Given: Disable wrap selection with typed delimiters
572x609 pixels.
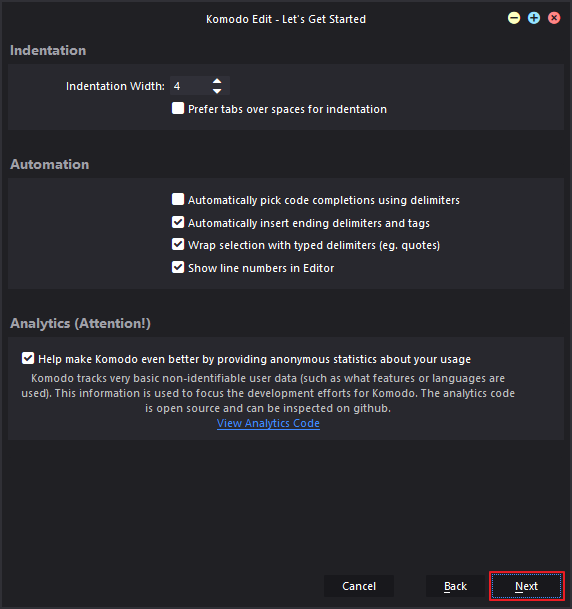Looking at the screenshot, I should pyautogui.click(x=178, y=244).
